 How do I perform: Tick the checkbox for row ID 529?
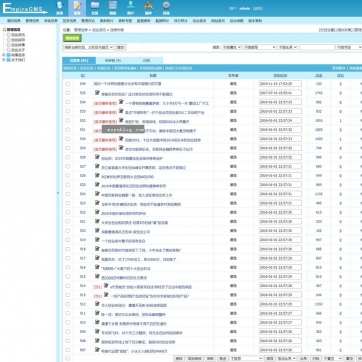tap(68, 148)
